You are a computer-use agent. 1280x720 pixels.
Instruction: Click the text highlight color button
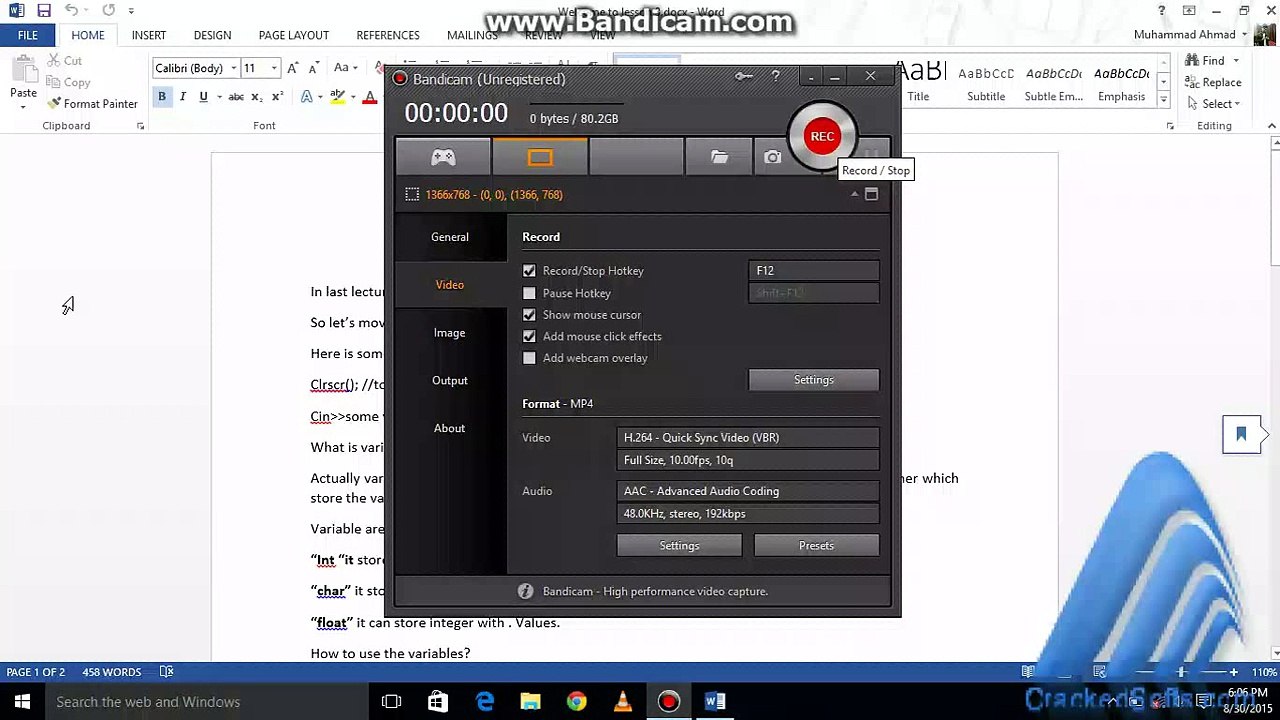coord(337,97)
